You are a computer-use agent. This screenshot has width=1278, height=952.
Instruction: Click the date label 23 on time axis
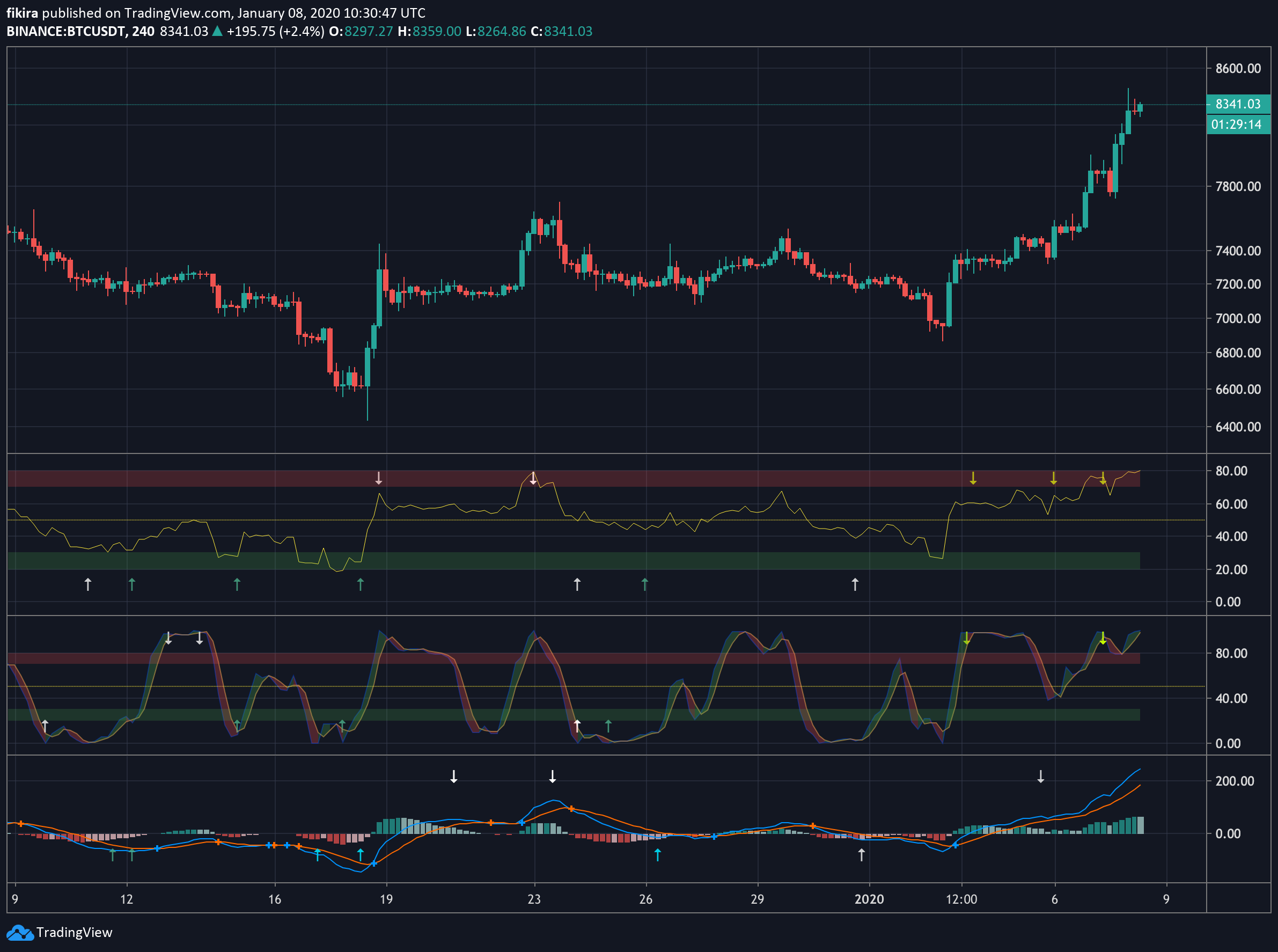coord(534,899)
